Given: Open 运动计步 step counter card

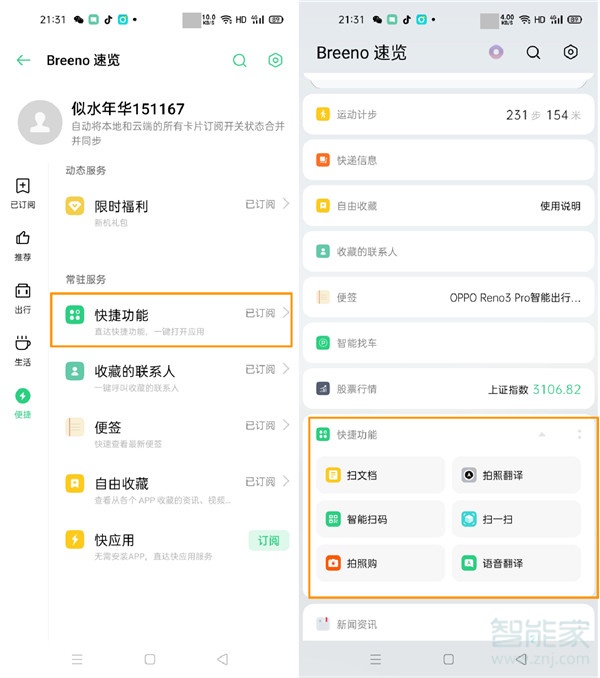Looking at the screenshot, I should (x=448, y=115).
